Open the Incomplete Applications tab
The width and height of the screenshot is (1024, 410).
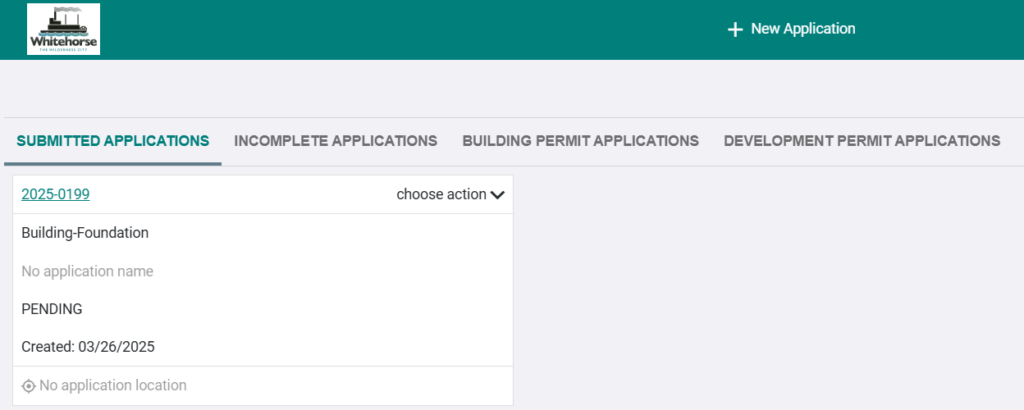[x=335, y=141]
